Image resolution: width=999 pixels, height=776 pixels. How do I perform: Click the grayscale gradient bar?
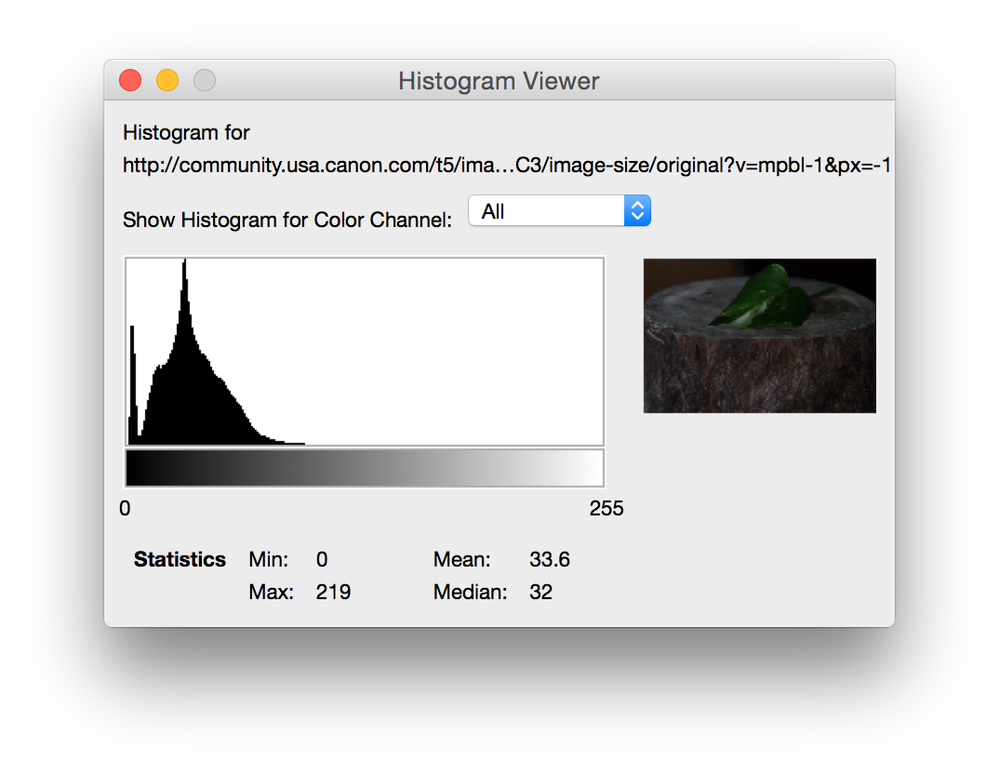[364, 468]
